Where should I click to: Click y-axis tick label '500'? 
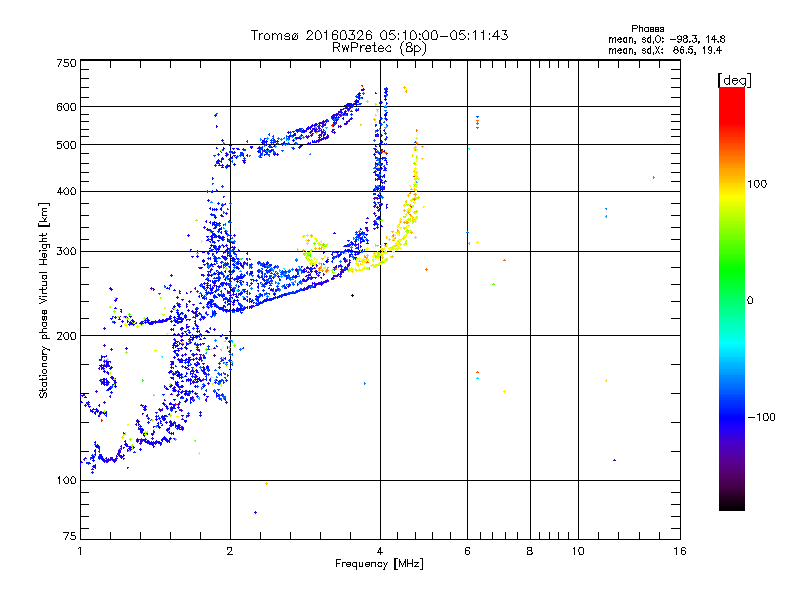pos(66,145)
